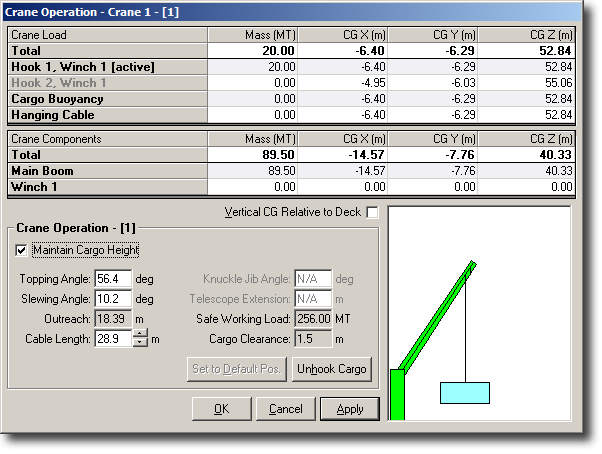Click the Crane Load column header

click(x=108, y=35)
